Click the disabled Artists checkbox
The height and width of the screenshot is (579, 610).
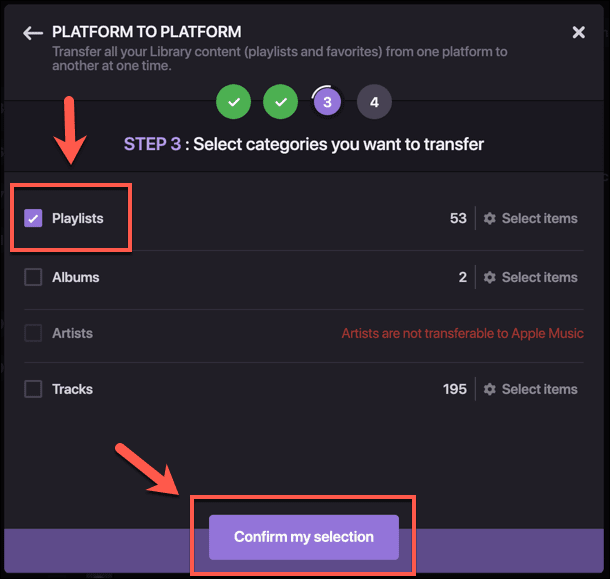point(33,333)
